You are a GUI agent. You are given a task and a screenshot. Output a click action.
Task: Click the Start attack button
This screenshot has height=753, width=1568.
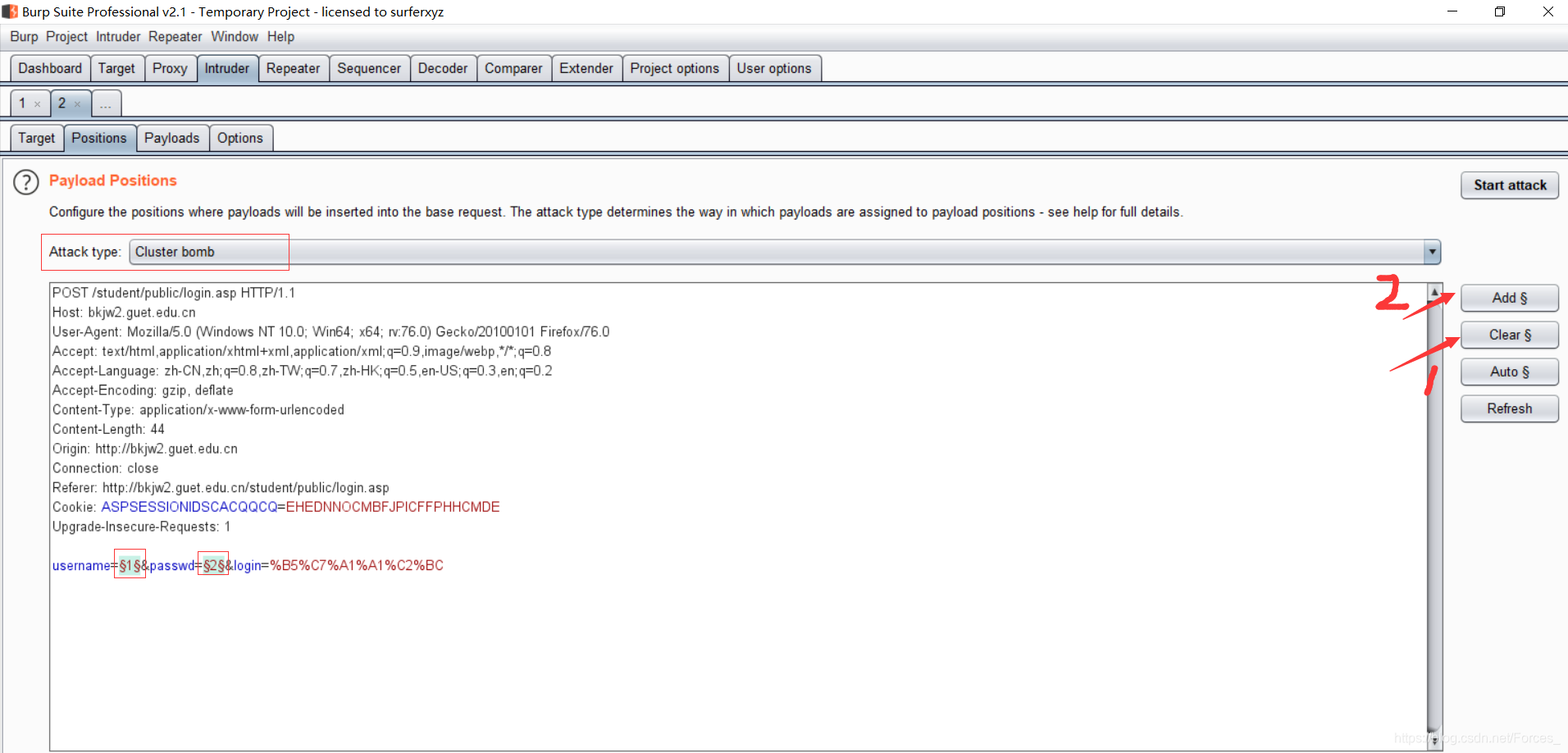[1510, 185]
